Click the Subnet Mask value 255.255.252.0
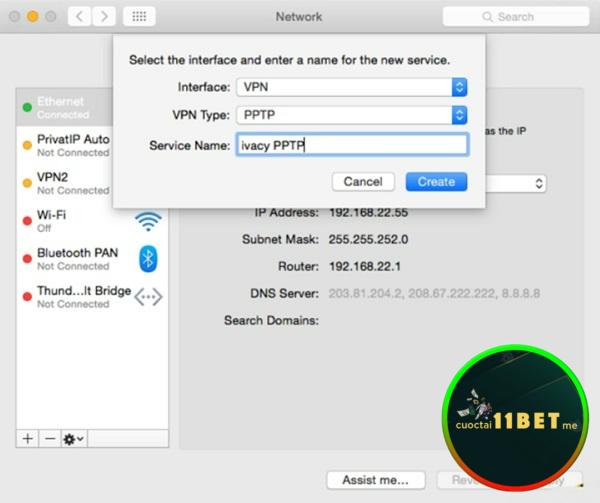Image resolution: width=600 pixels, height=503 pixels. [x=368, y=239]
